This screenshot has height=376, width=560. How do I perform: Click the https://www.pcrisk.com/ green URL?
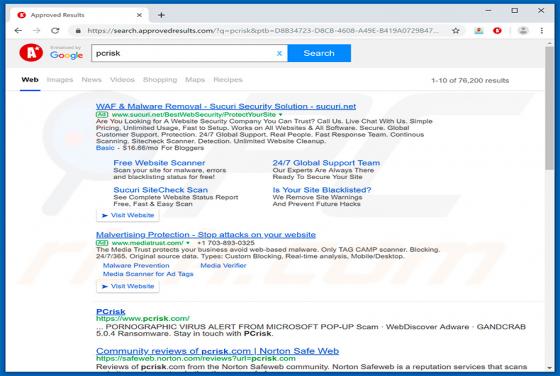(143, 319)
